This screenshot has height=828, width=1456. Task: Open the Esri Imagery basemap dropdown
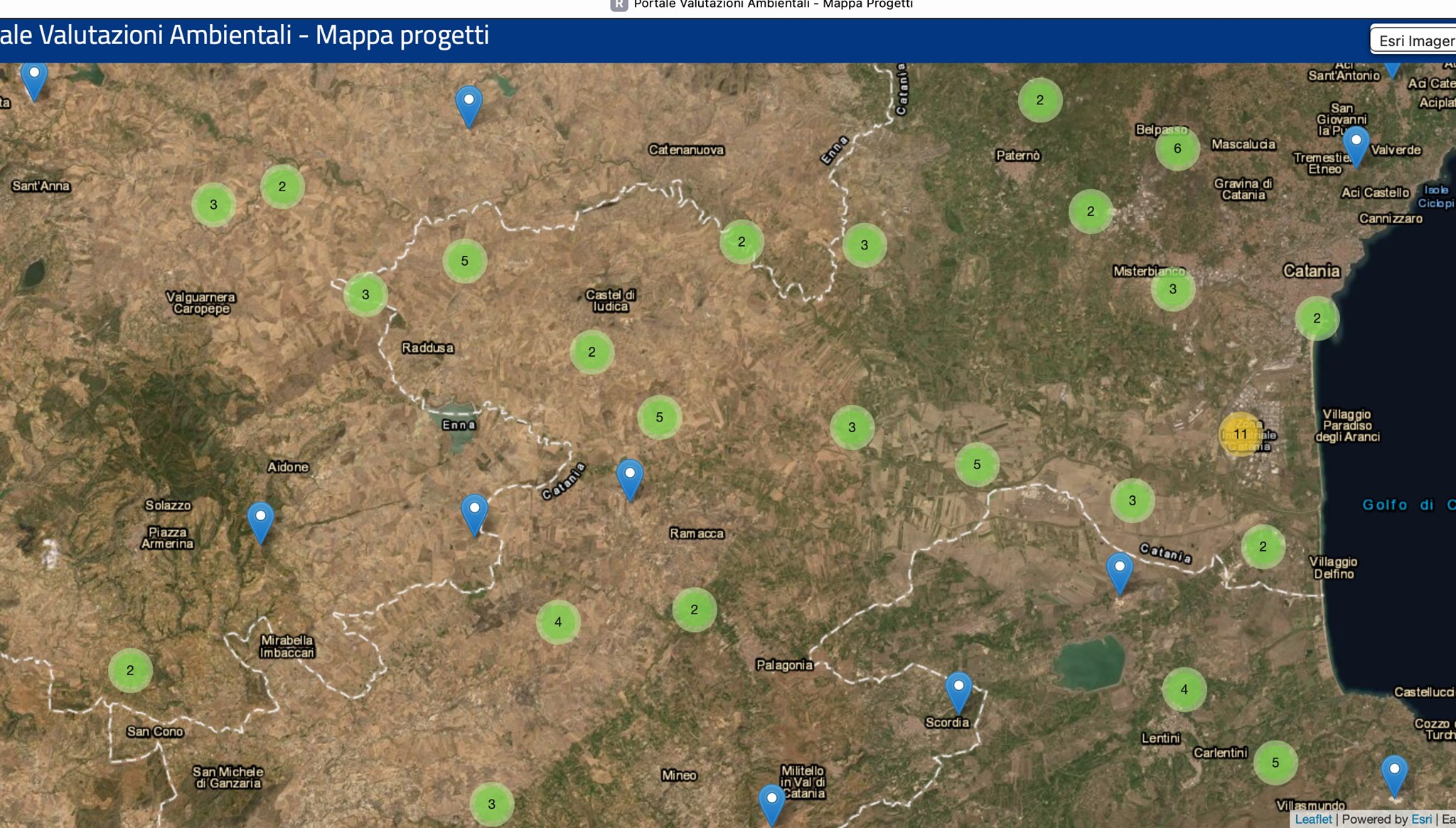click(1415, 41)
